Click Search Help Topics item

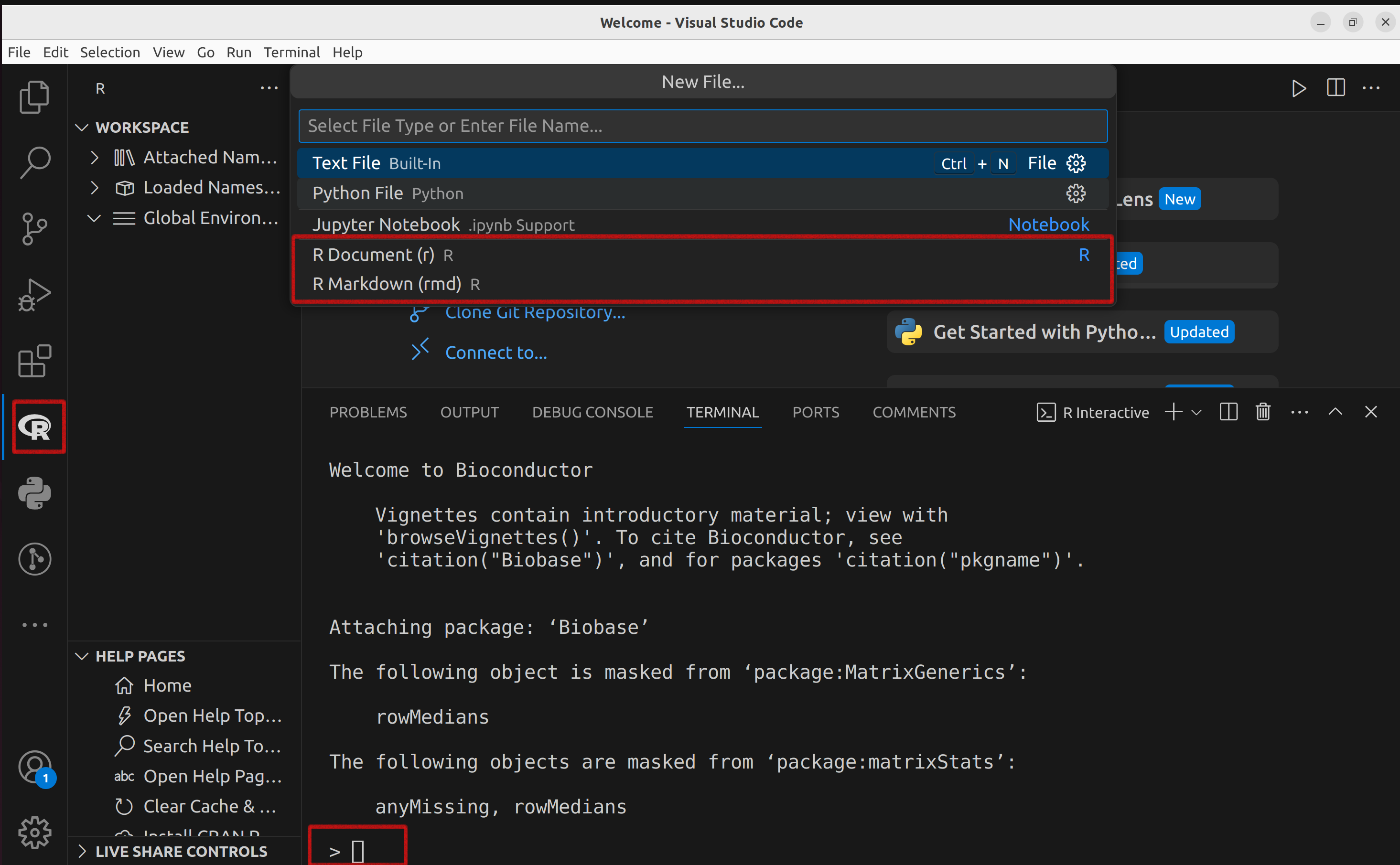(x=185, y=746)
